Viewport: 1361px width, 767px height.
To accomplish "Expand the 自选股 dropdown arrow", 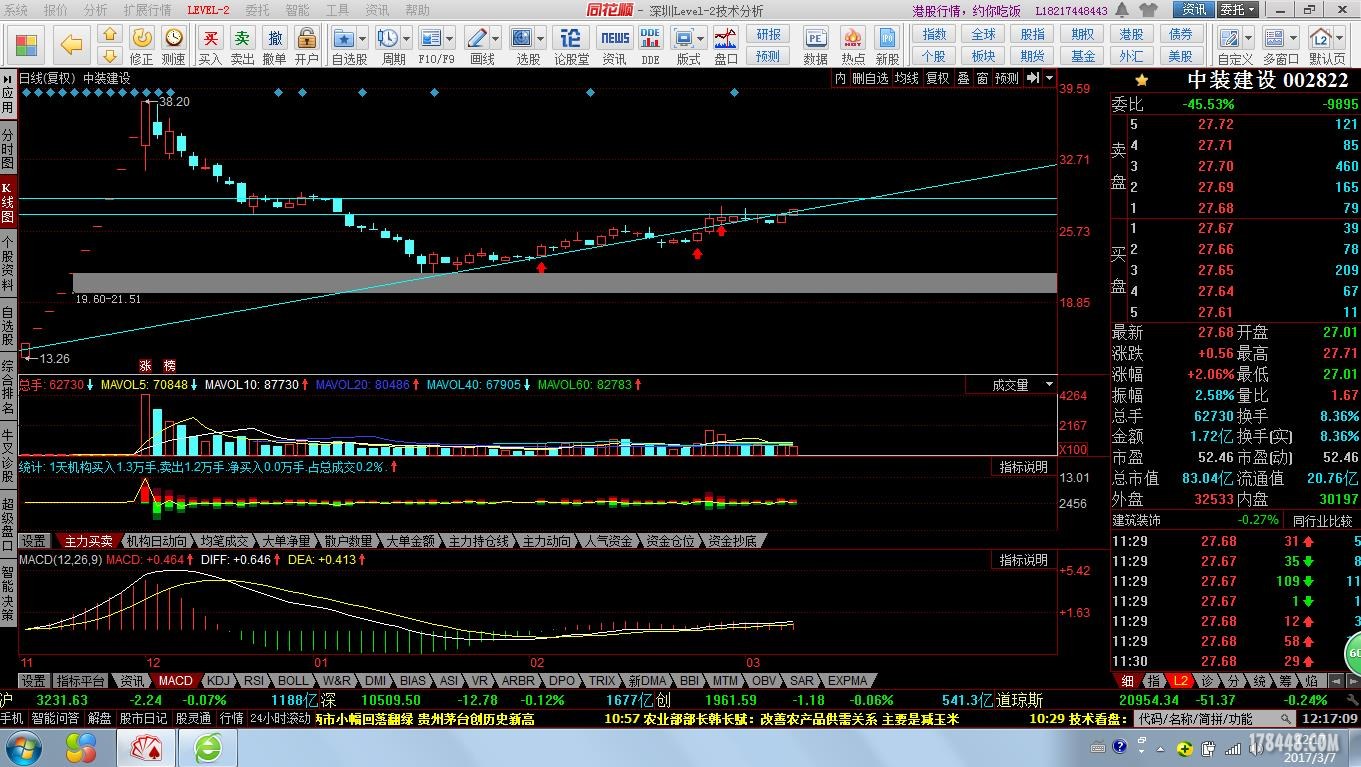I will (362, 39).
